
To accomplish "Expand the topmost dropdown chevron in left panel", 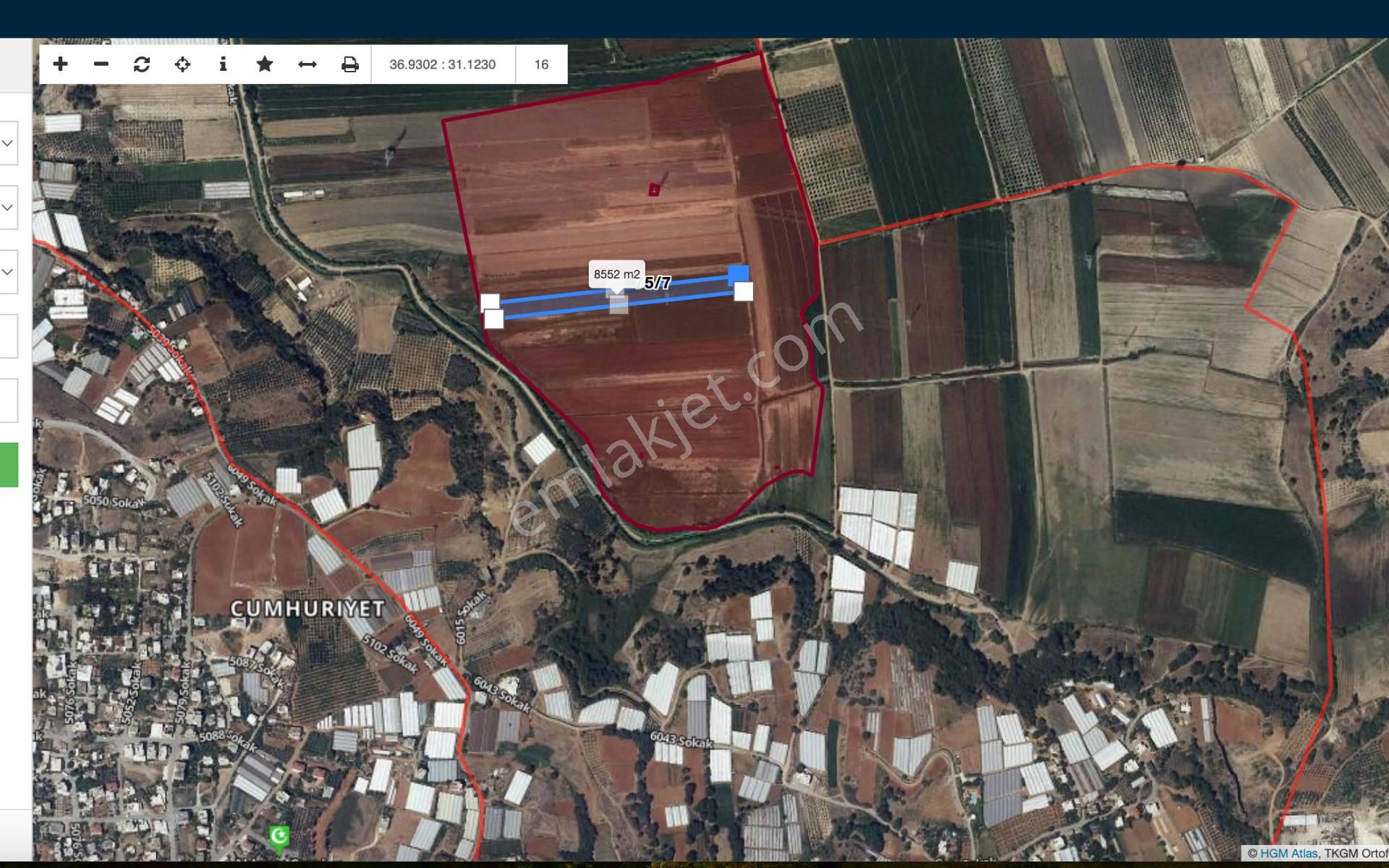I will point(7,143).
